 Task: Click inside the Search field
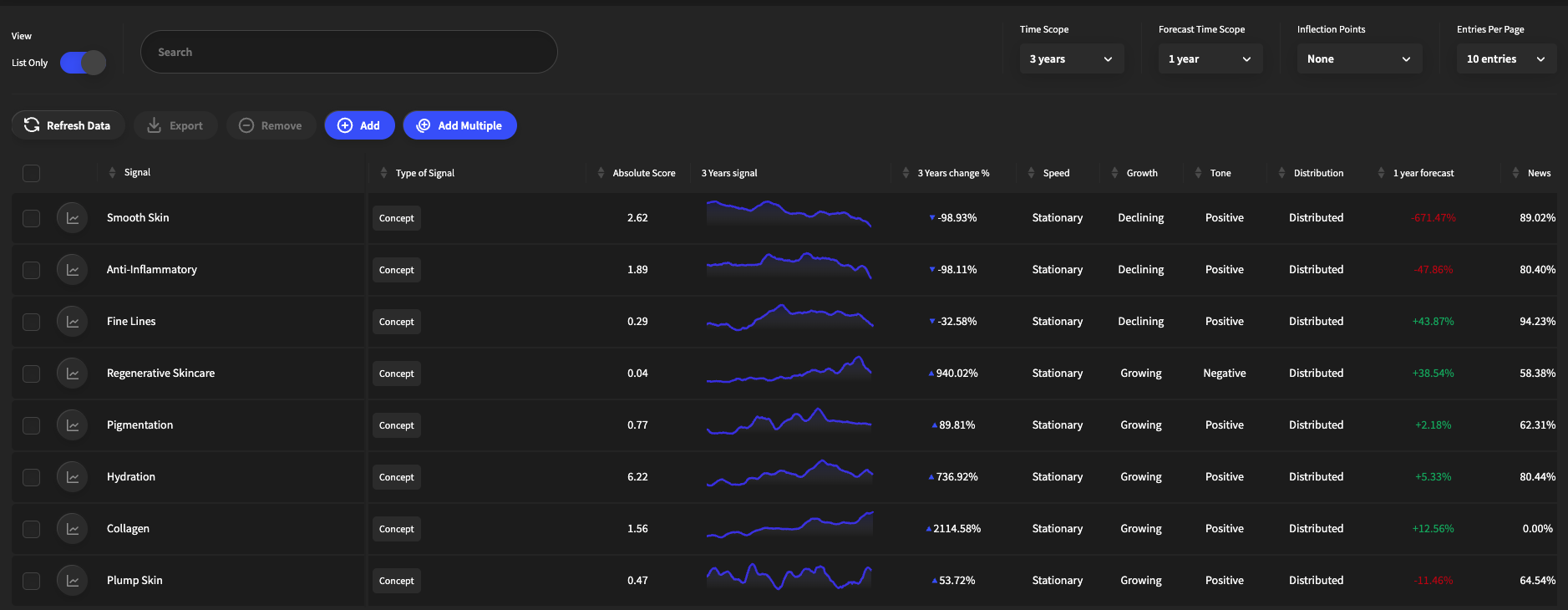(349, 52)
